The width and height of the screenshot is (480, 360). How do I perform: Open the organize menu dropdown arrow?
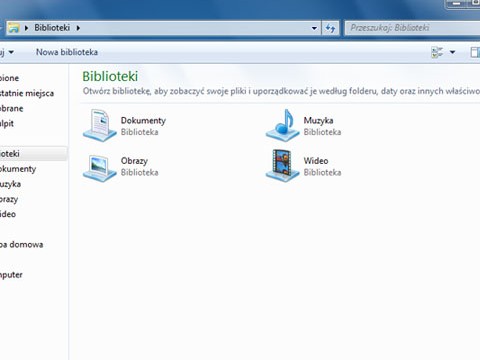tap(11, 52)
